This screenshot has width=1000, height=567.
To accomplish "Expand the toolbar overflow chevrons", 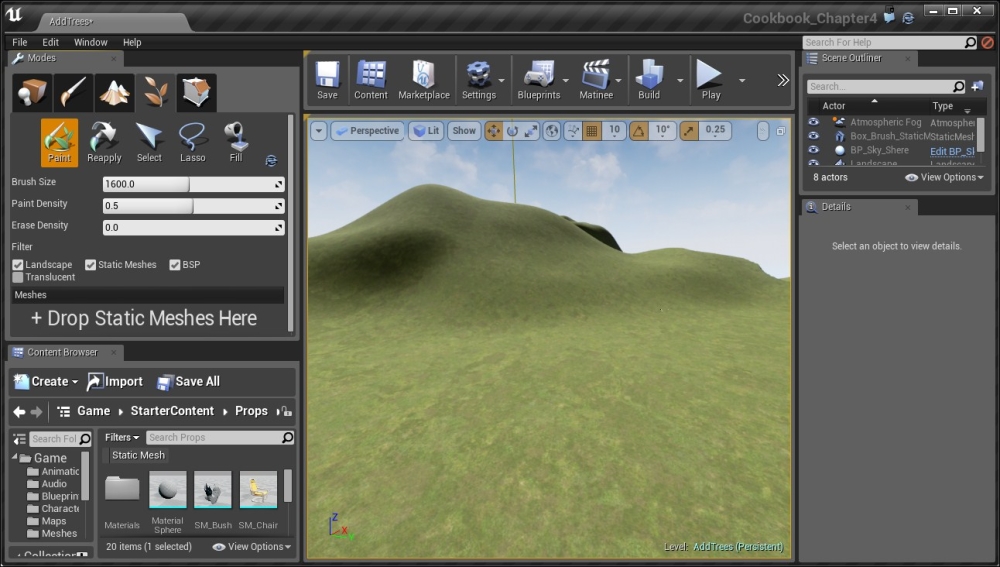I will click(783, 80).
